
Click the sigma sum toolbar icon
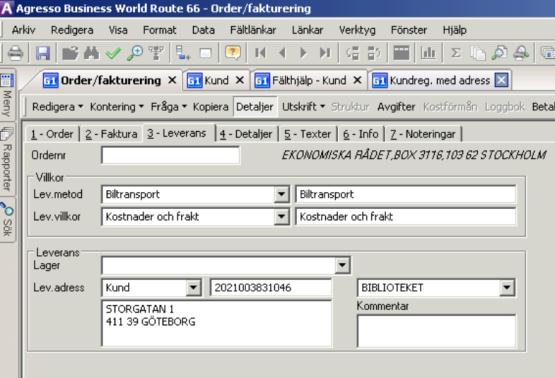coord(456,53)
